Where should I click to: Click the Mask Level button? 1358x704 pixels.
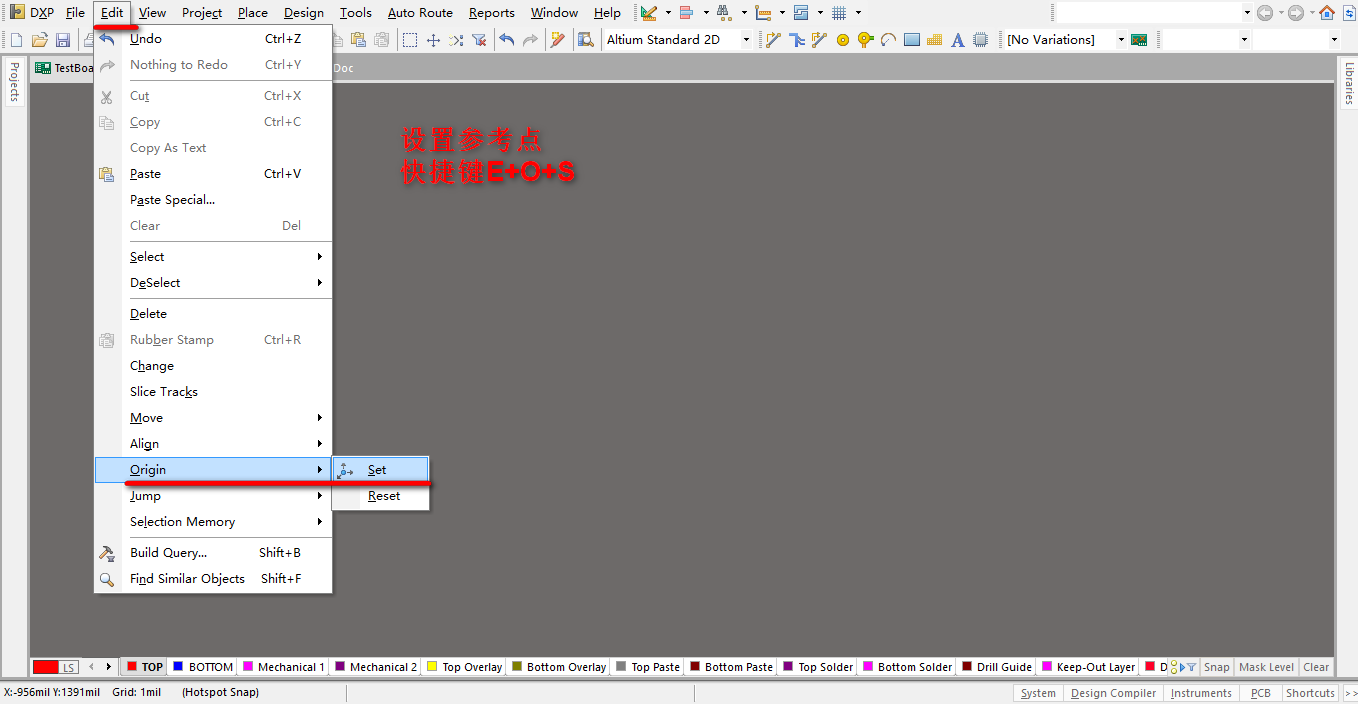(x=1266, y=667)
